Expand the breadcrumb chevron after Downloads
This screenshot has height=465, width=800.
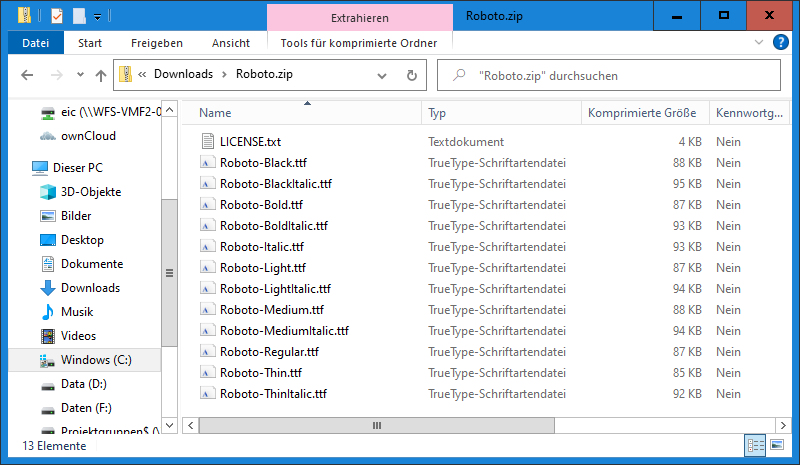[x=224, y=75]
